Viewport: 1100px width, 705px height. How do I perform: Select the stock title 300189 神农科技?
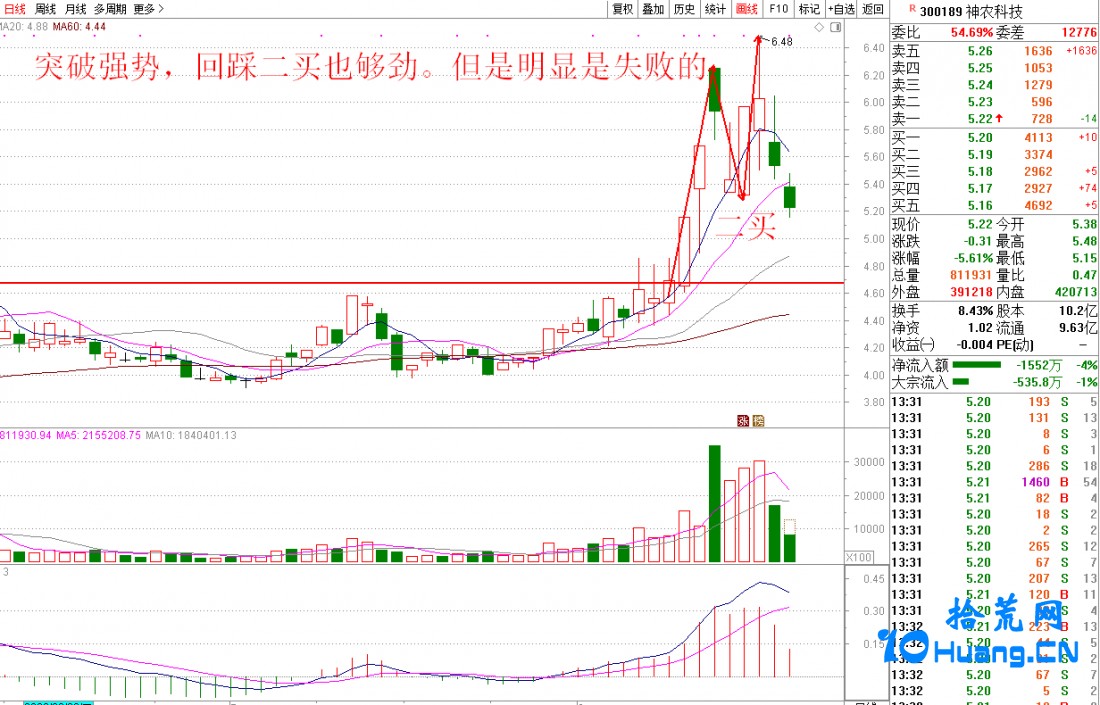[971, 12]
